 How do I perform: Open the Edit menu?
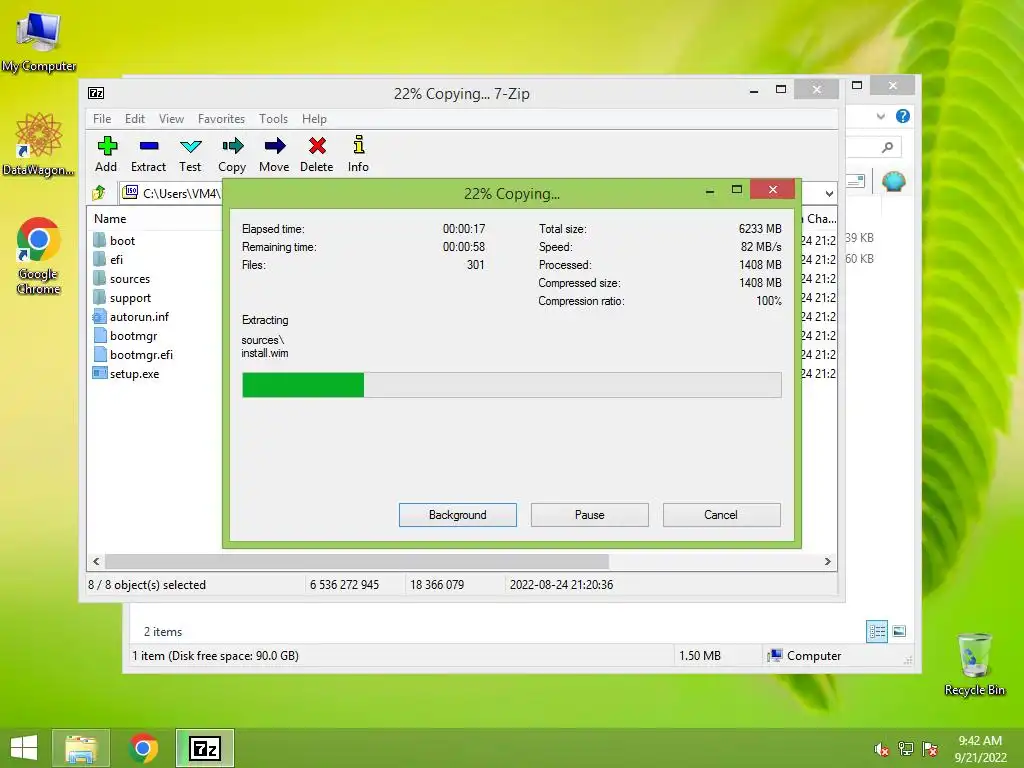click(135, 119)
